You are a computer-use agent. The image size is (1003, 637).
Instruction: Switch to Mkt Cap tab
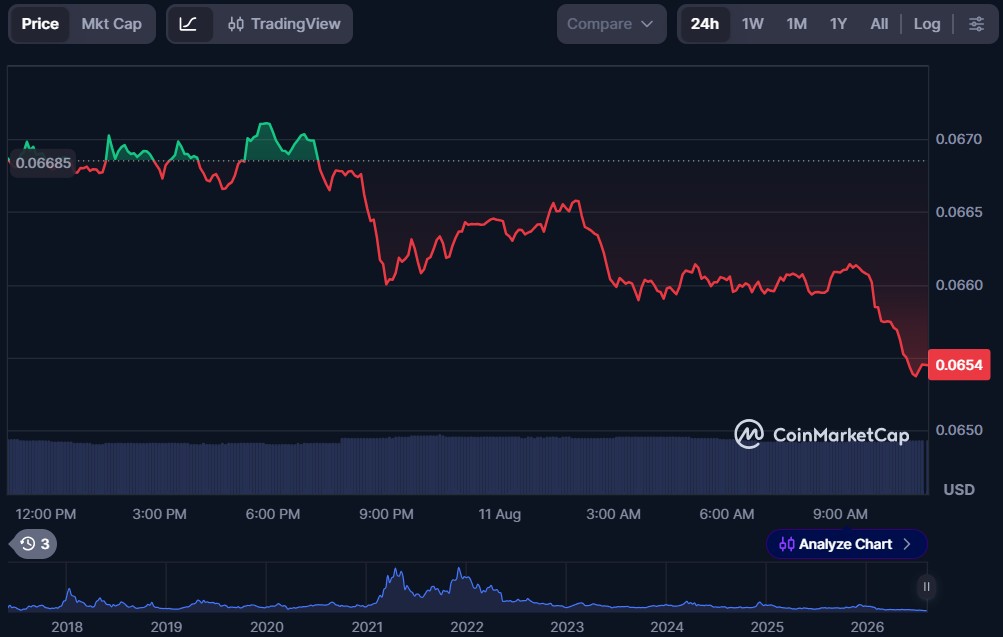(111, 24)
